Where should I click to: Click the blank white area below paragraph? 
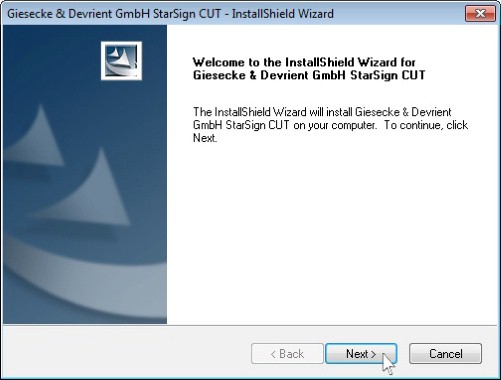[x=332, y=233]
